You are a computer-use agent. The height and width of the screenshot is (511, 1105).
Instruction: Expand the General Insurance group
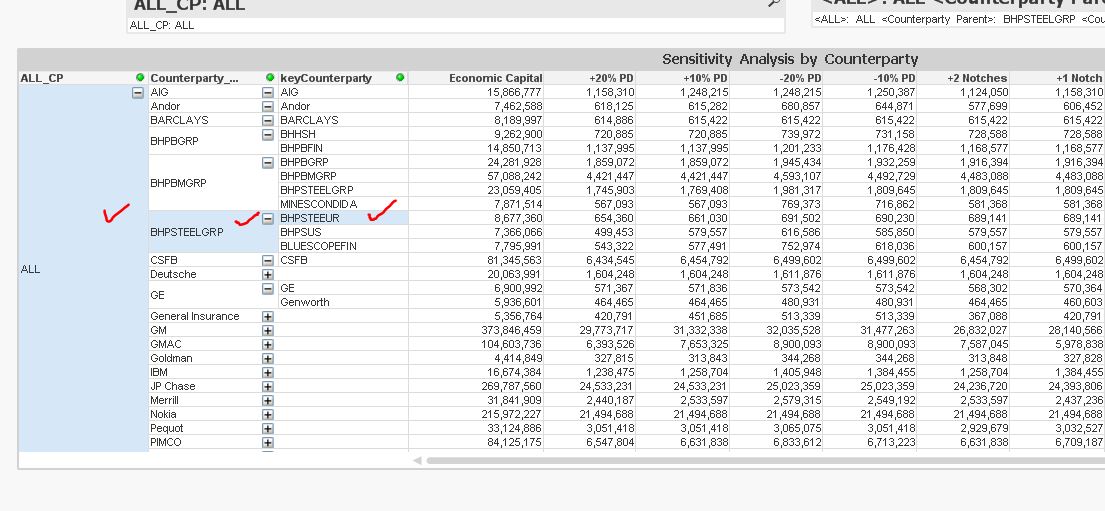[268, 316]
